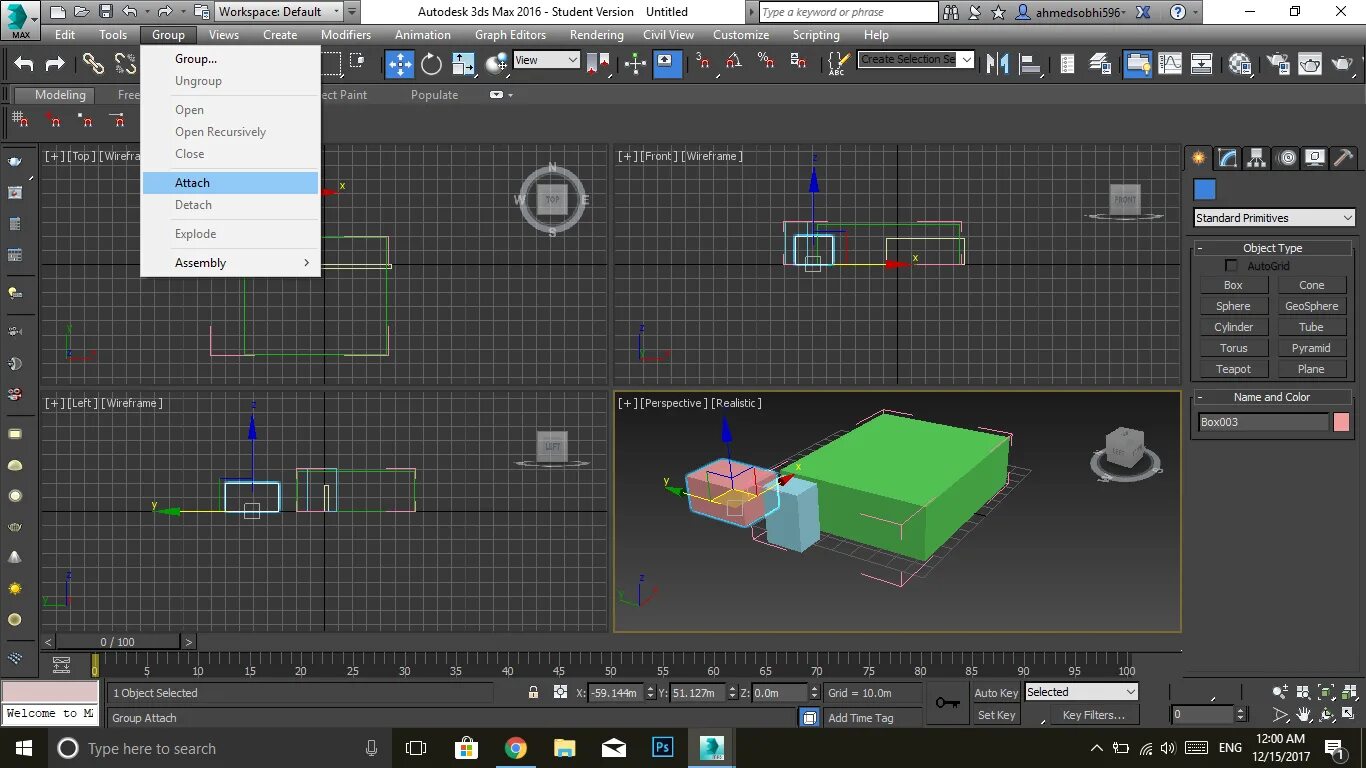Open the Modify command panel tab
Screen dimensions: 1366x768
1227,158
